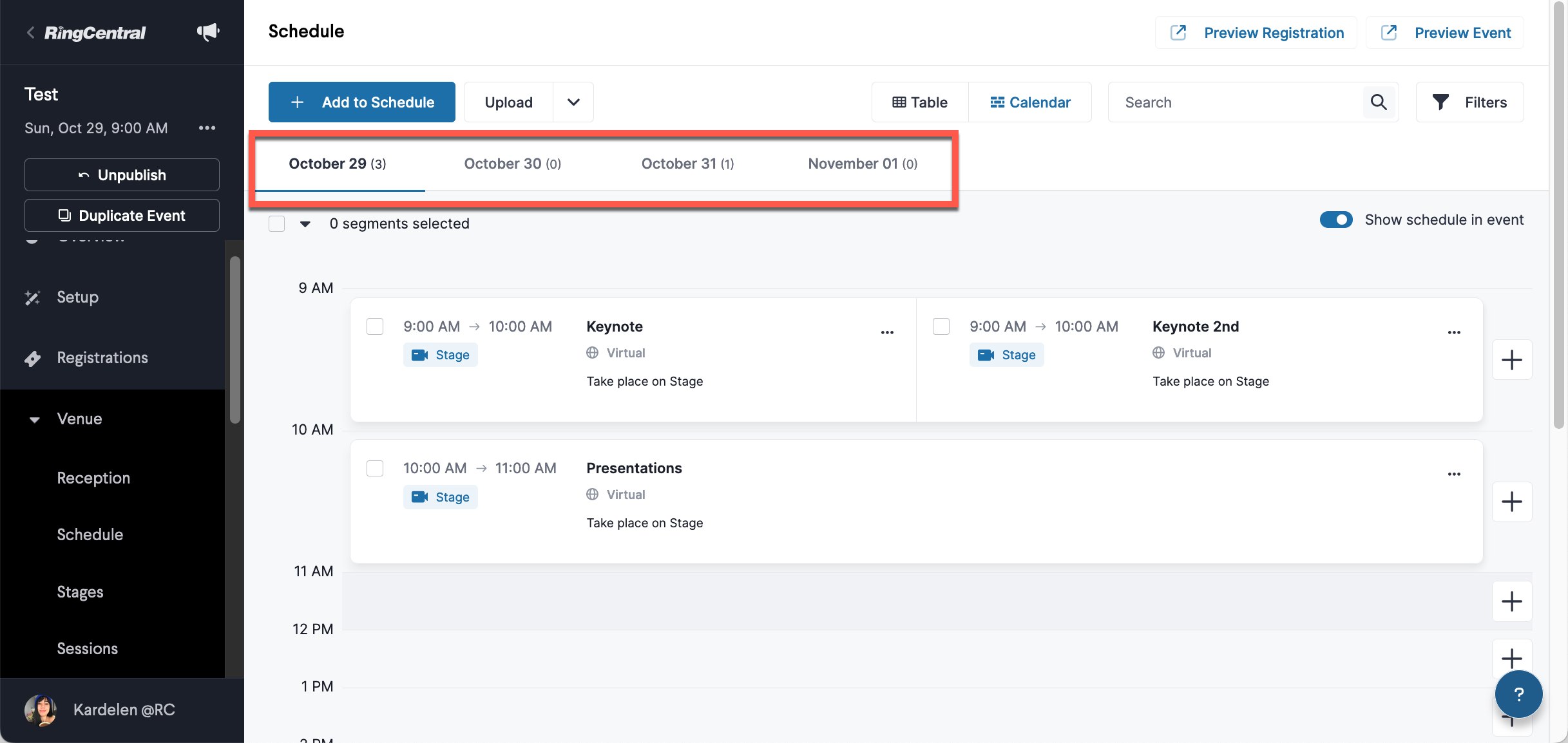This screenshot has width=1568, height=743.
Task: Open Schedule in sidebar
Action: tap(90, 534)
